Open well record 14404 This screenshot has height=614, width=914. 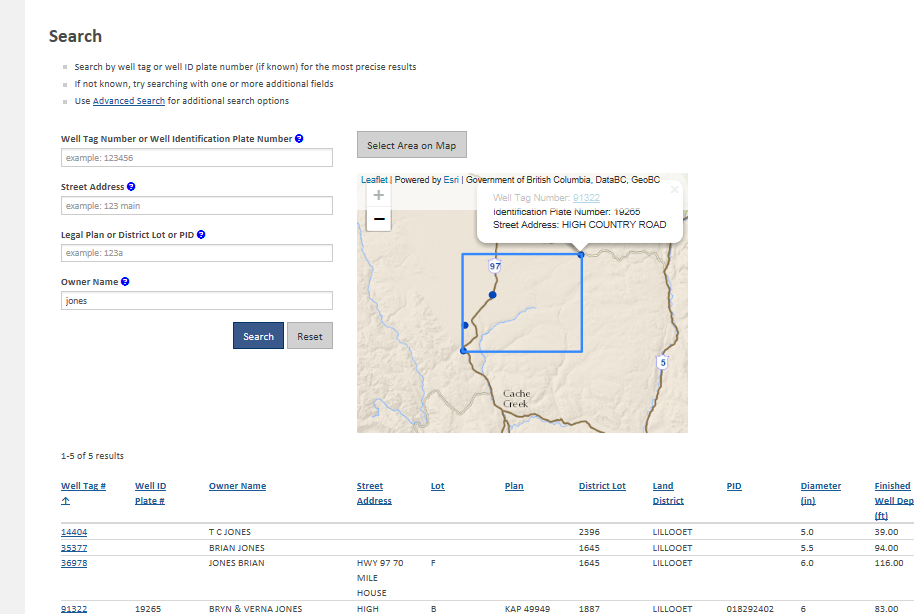point(74,531)
